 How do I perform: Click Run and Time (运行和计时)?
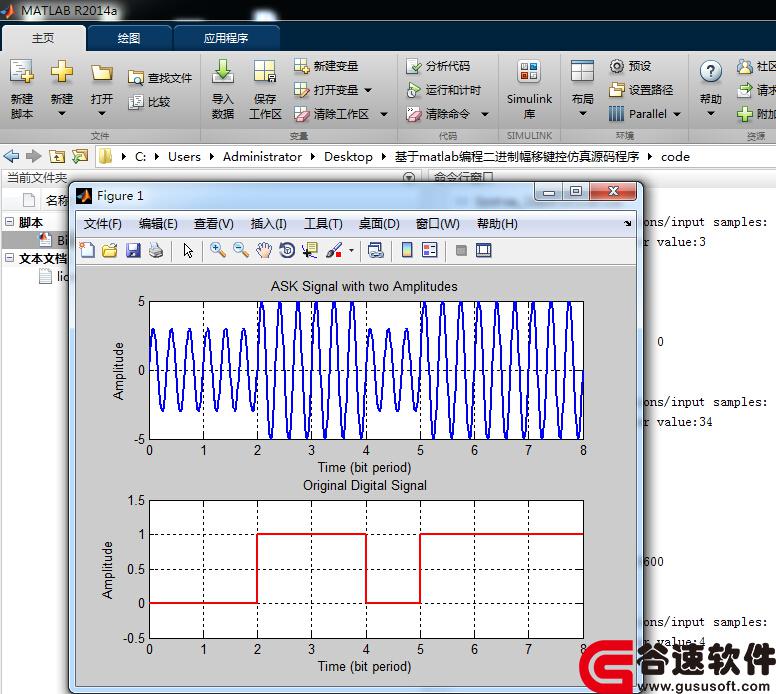443,90
